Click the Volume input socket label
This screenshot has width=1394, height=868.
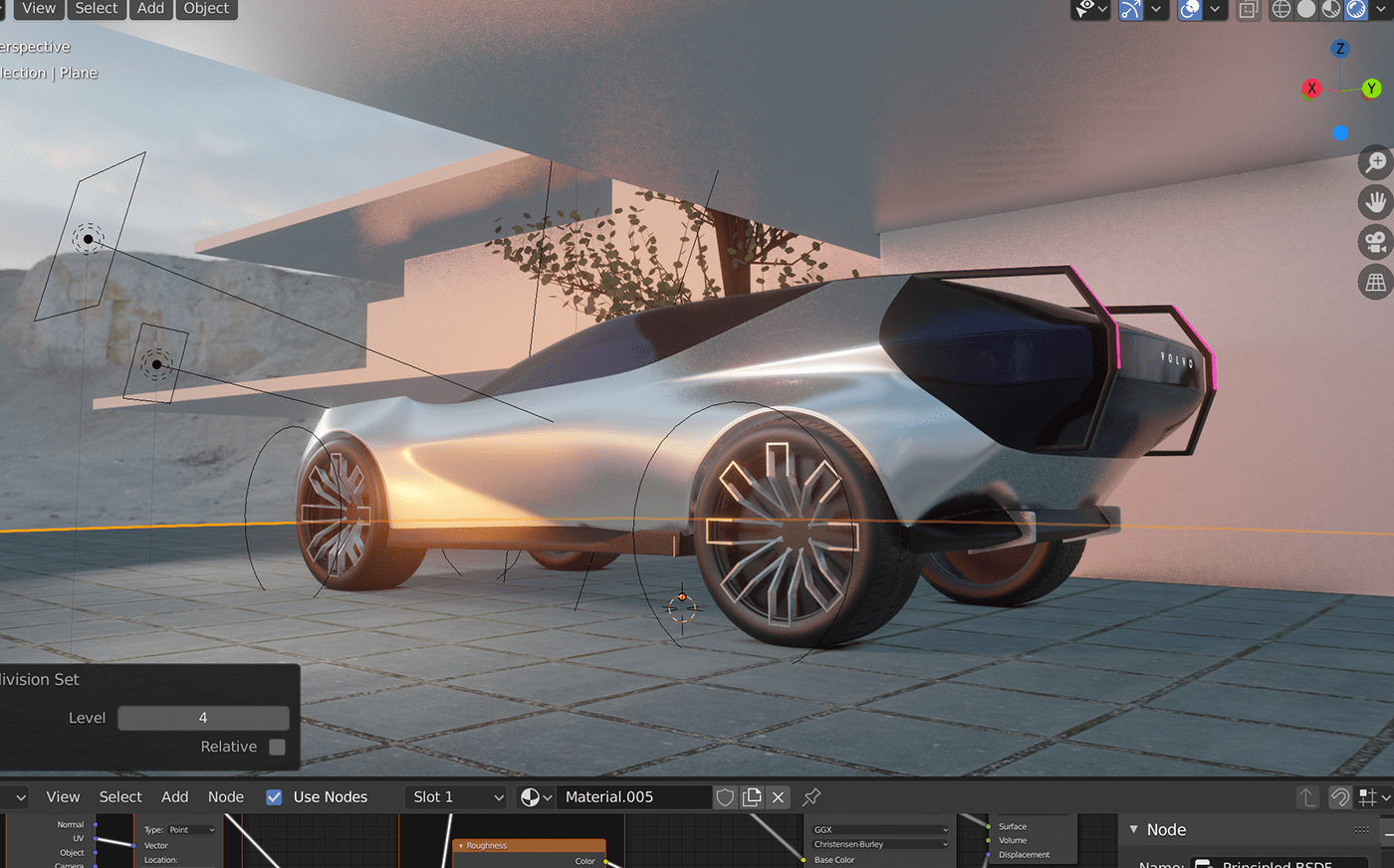coord(1013,840)
